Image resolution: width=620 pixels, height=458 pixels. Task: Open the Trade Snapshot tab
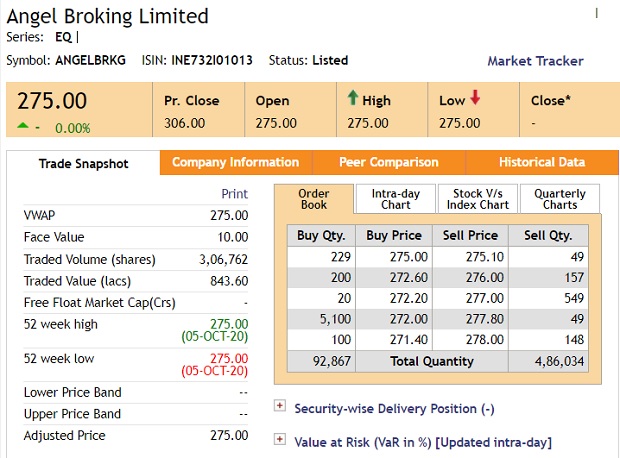(83, 163)
